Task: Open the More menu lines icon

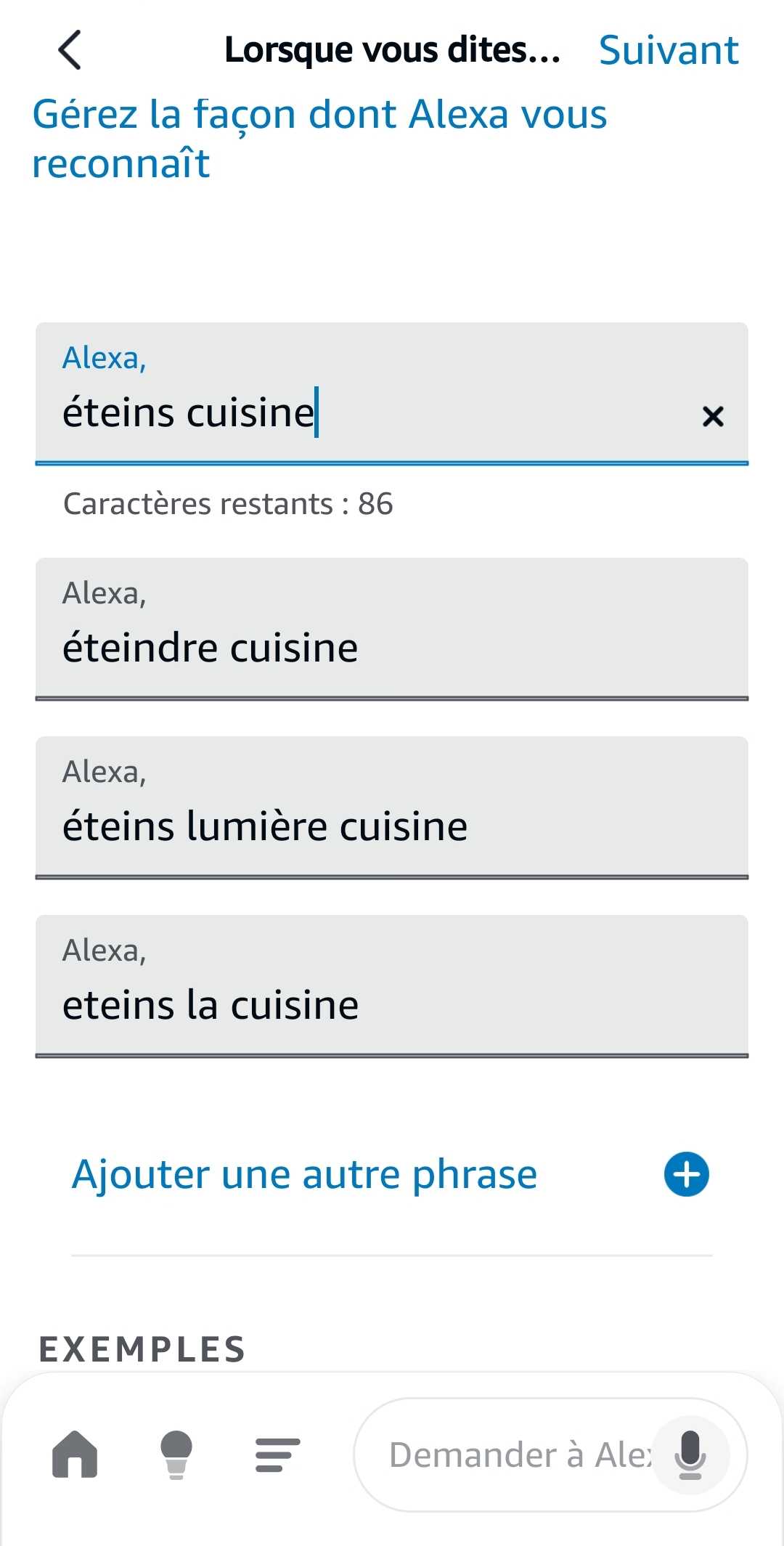Action: (277, 1455)
